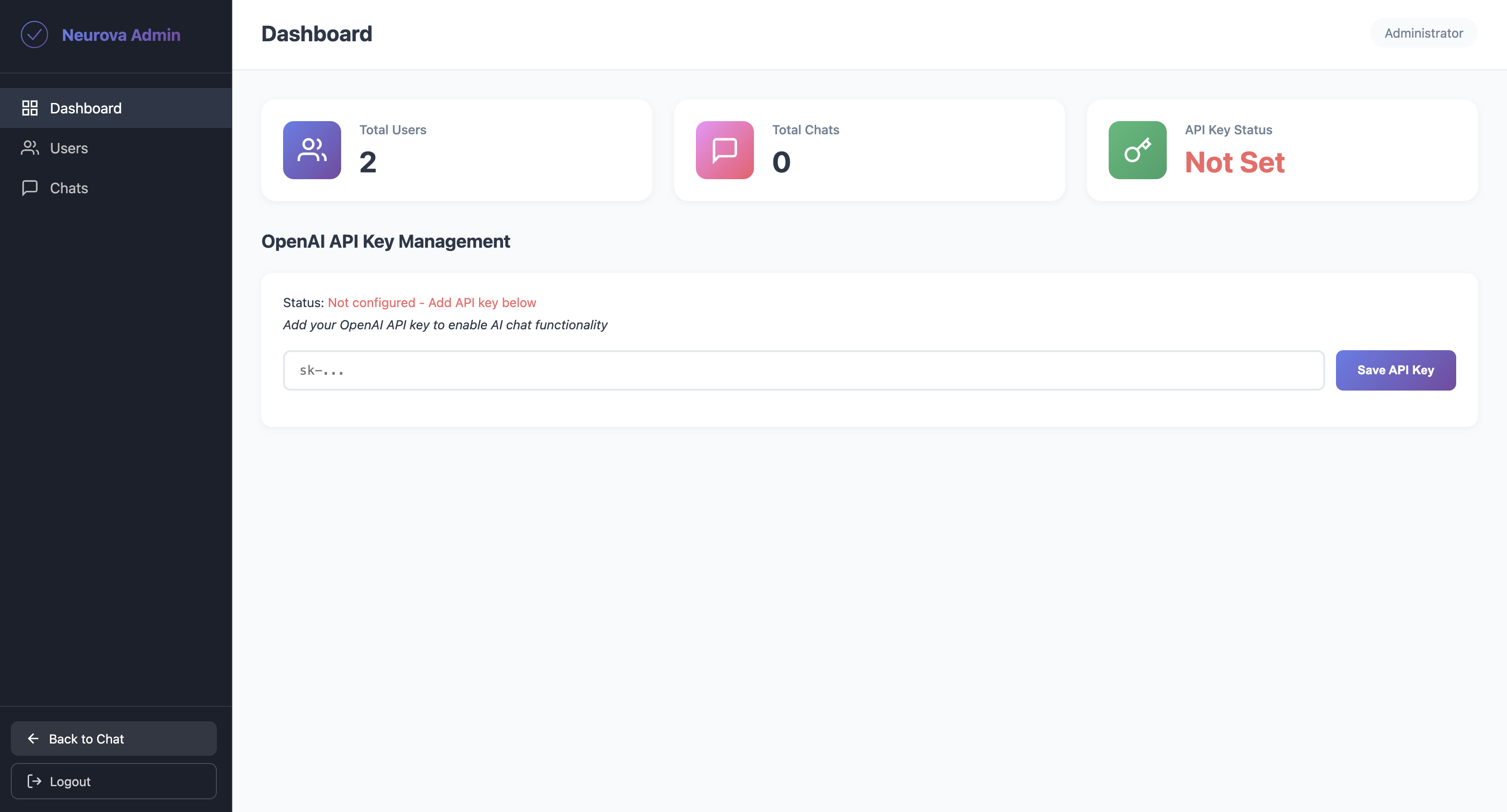Click the Logout button
1507x812 pixels.
coord(113,781)
